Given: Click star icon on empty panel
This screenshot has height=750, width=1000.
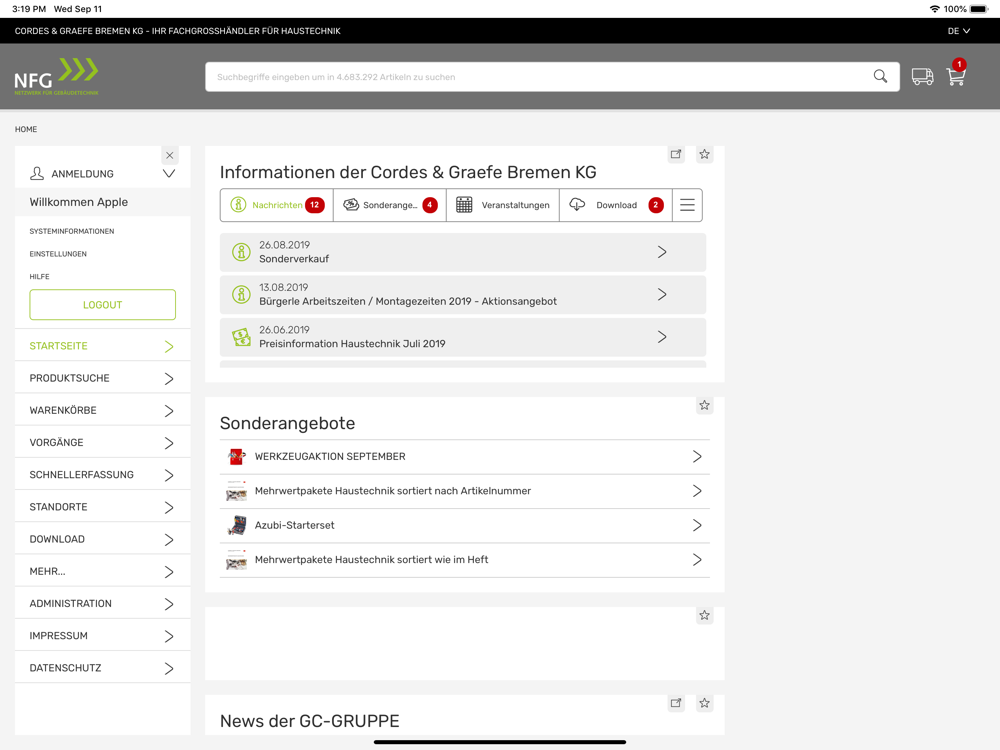Looking at the screenshot, I should [704, 615].
